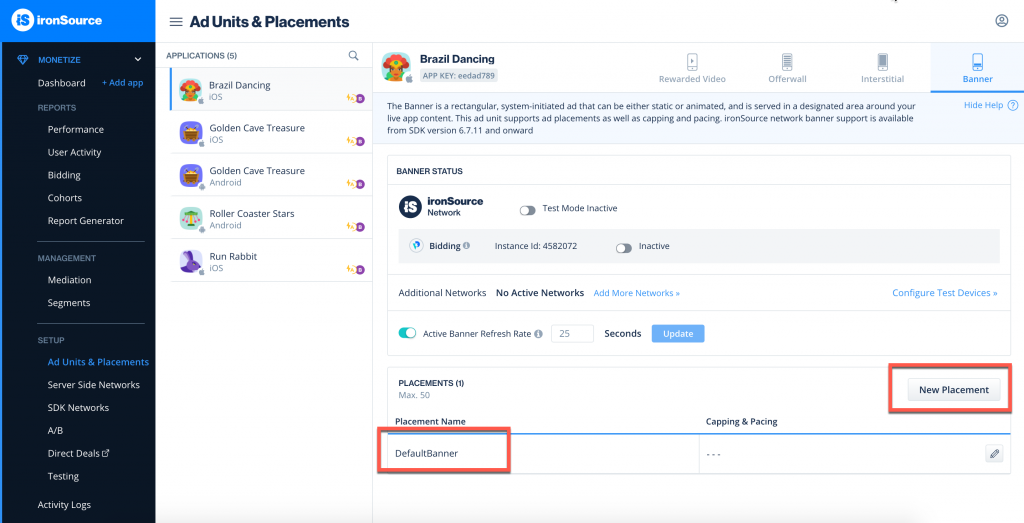Click purple badge on Run Rabbit row
Image resolution: width=1024 pixels, height=523 pixels.
(x=360, y=270)
